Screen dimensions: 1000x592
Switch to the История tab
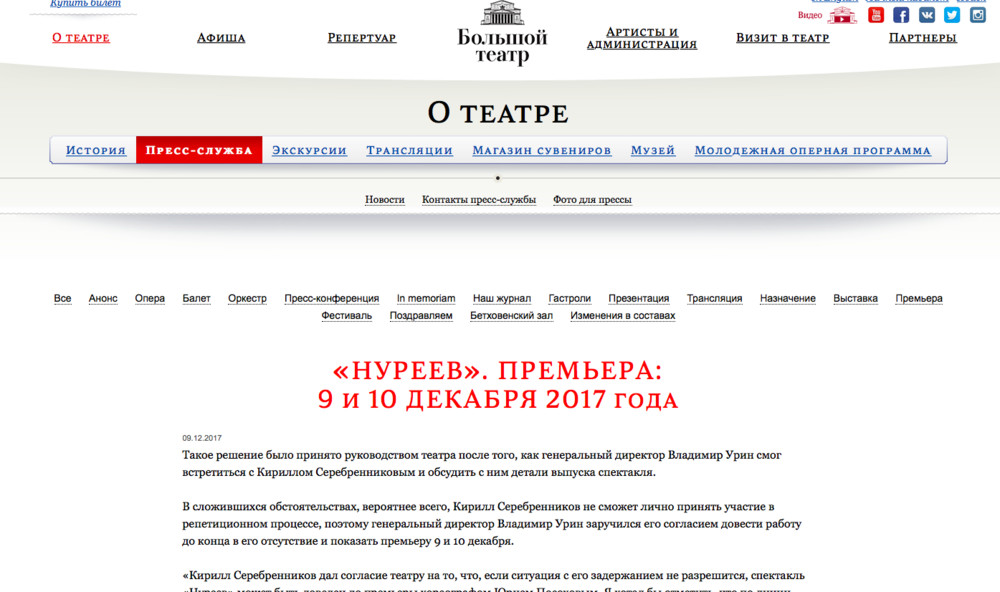click(96, 150)
